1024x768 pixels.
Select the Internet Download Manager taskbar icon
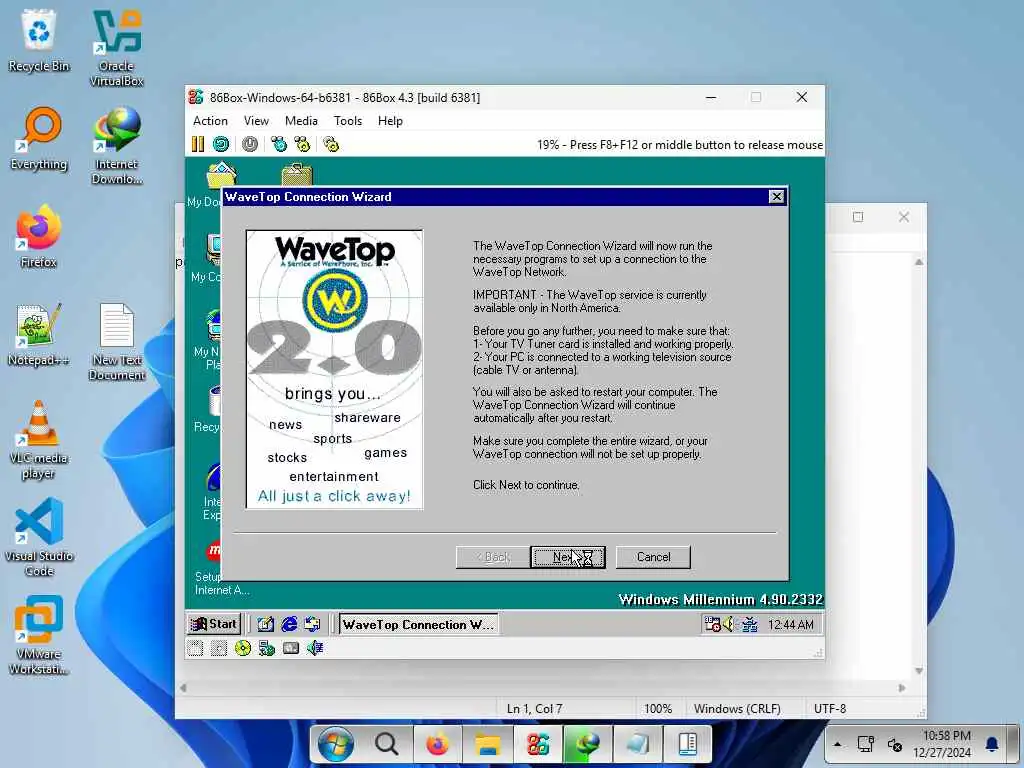587,744
